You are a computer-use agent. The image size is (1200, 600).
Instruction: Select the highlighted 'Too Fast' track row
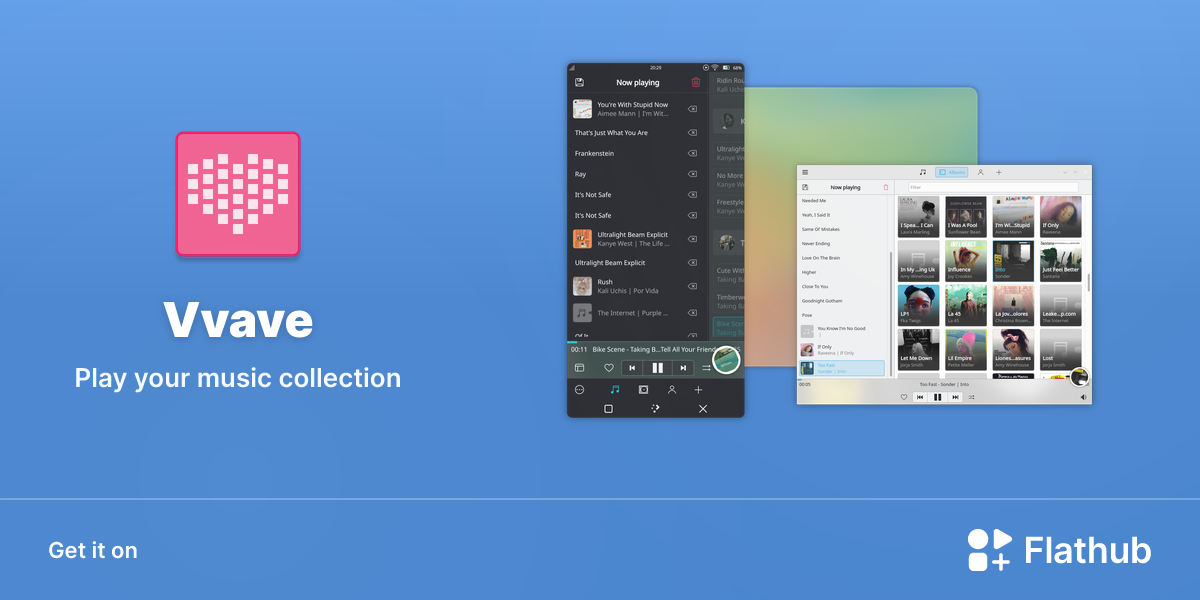click(842, 368)
